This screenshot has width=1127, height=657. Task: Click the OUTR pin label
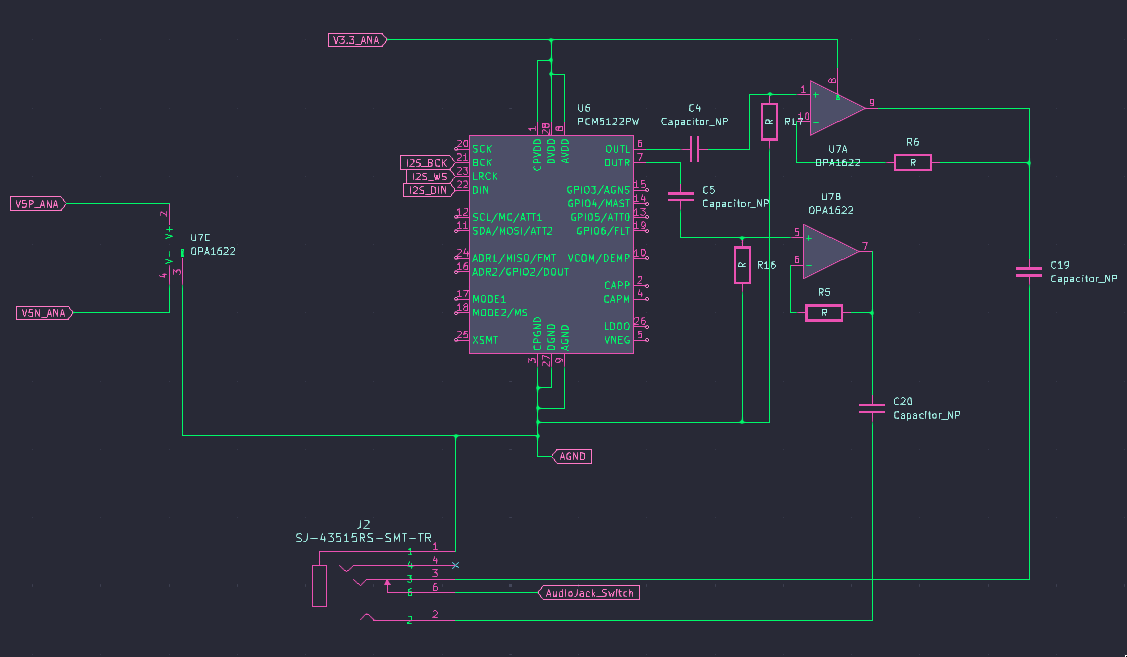point(617,163)
